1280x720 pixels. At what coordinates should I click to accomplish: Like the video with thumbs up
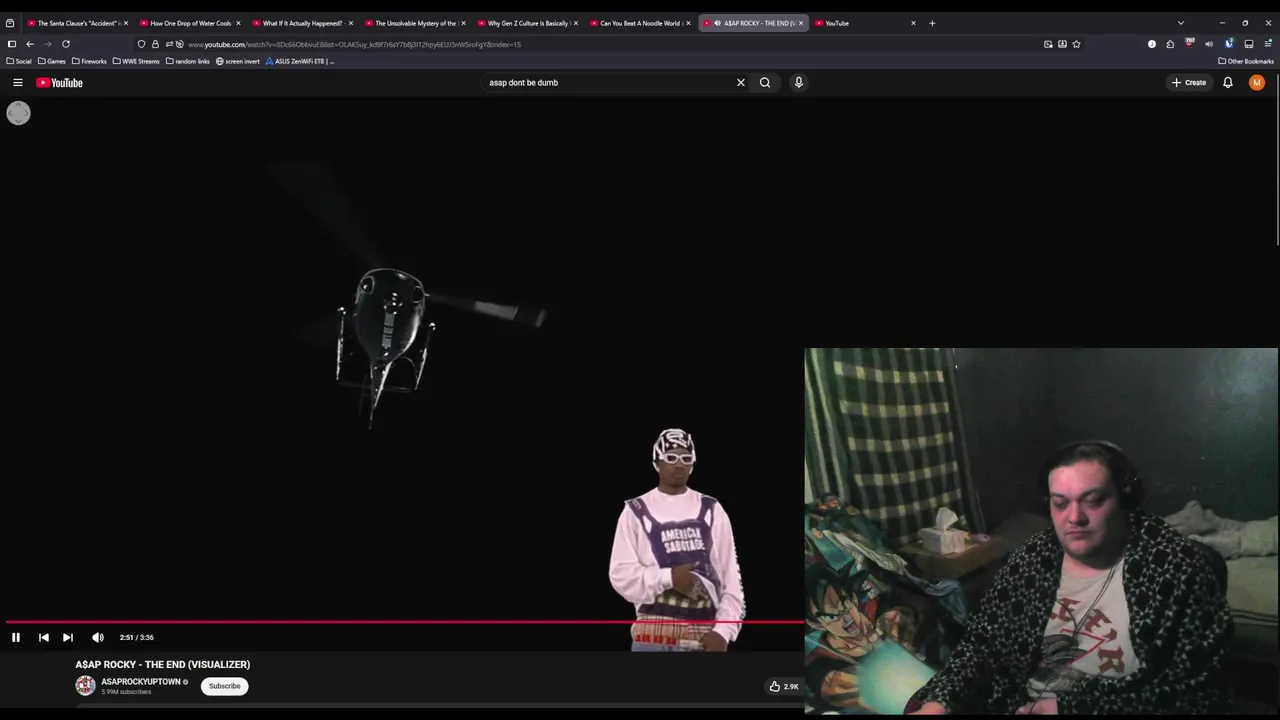tap(784, 686)
